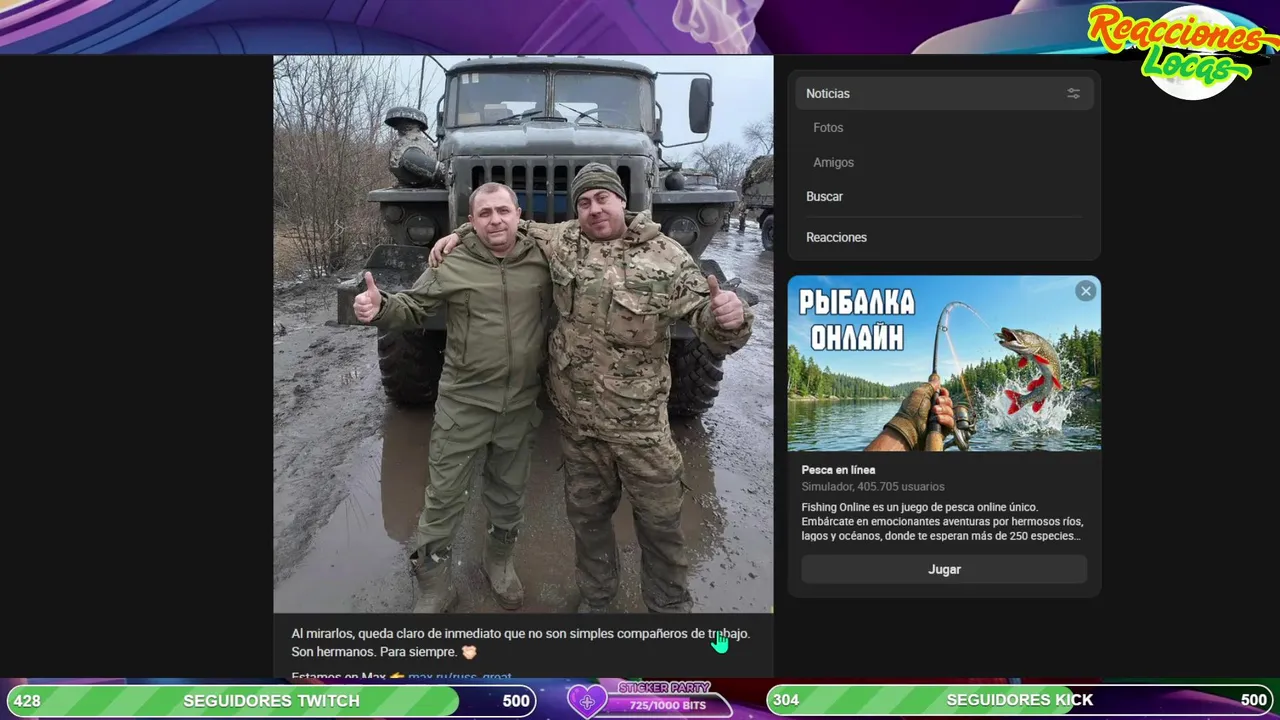
Task: Click the Sticker Party heart icon
Action: click(587, 701)
